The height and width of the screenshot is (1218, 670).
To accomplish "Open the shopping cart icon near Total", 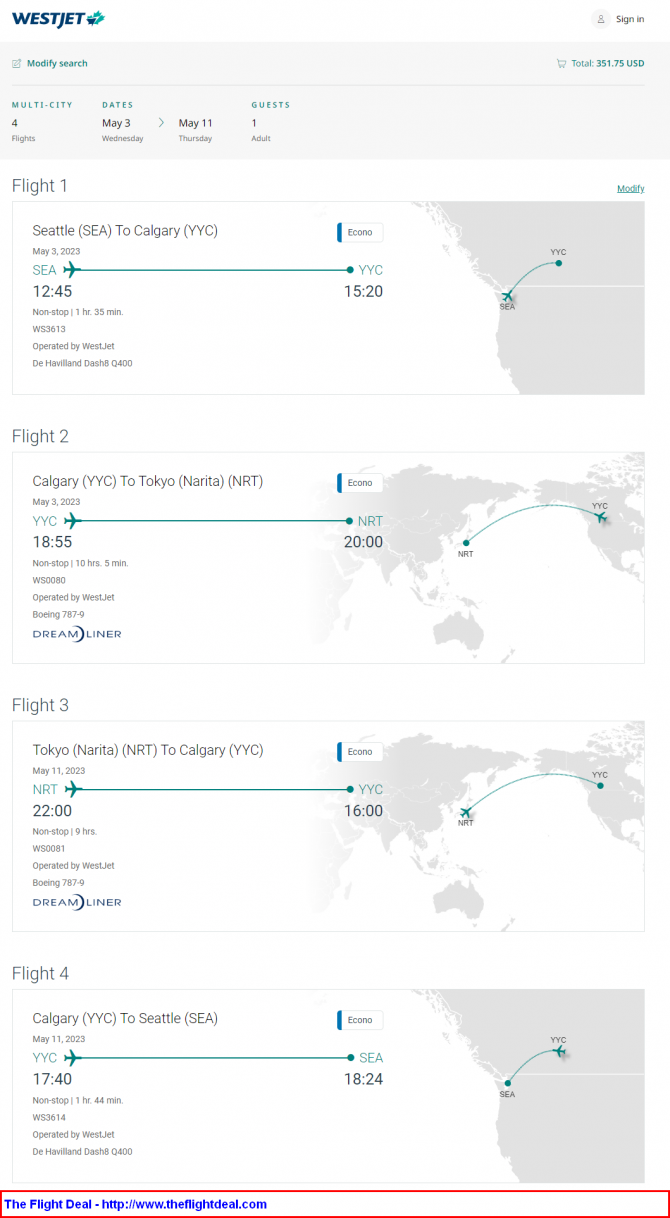I will 561,63.
